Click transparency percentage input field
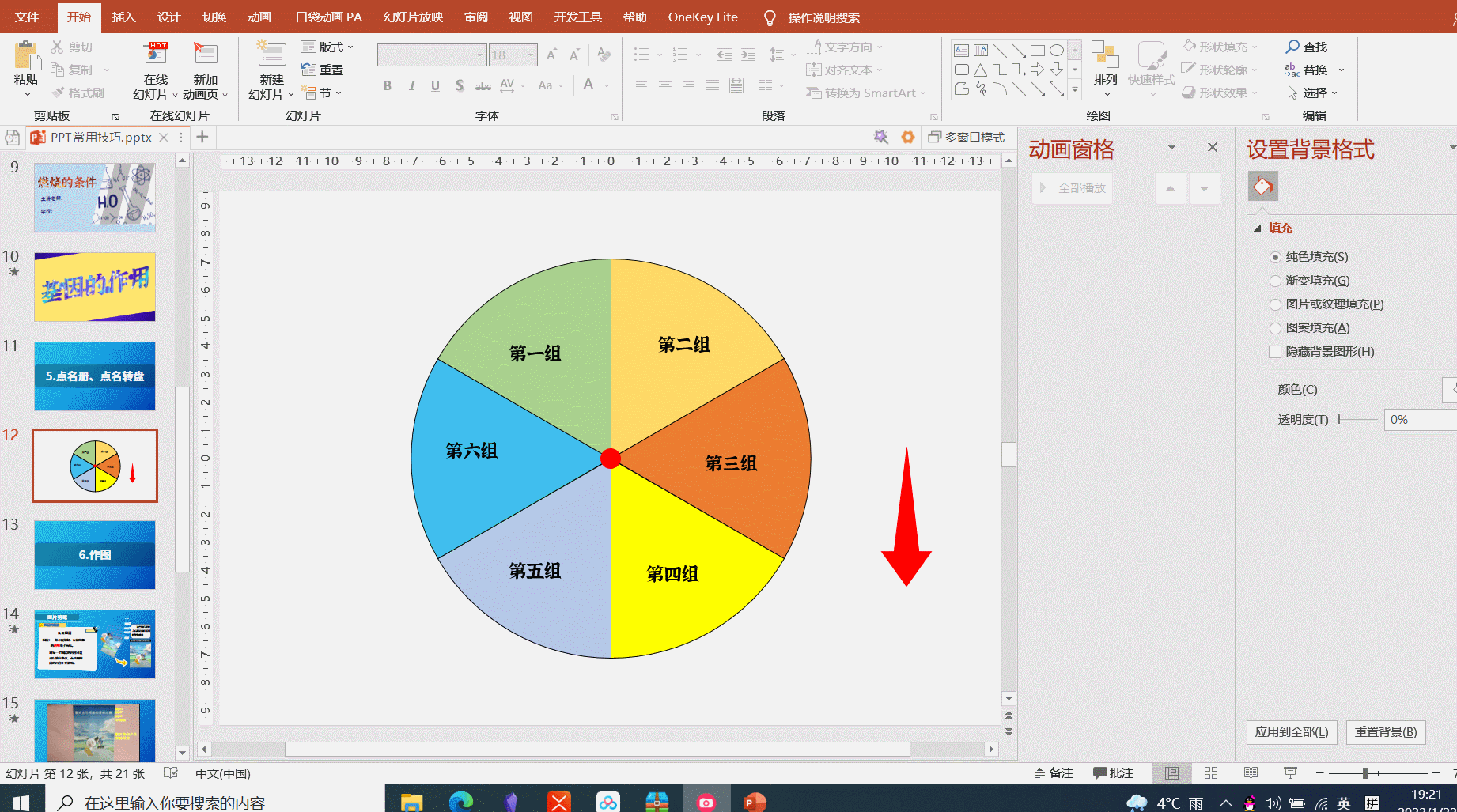The image size is (1457, 812). pyautogui.click(x=1420, y=420)
